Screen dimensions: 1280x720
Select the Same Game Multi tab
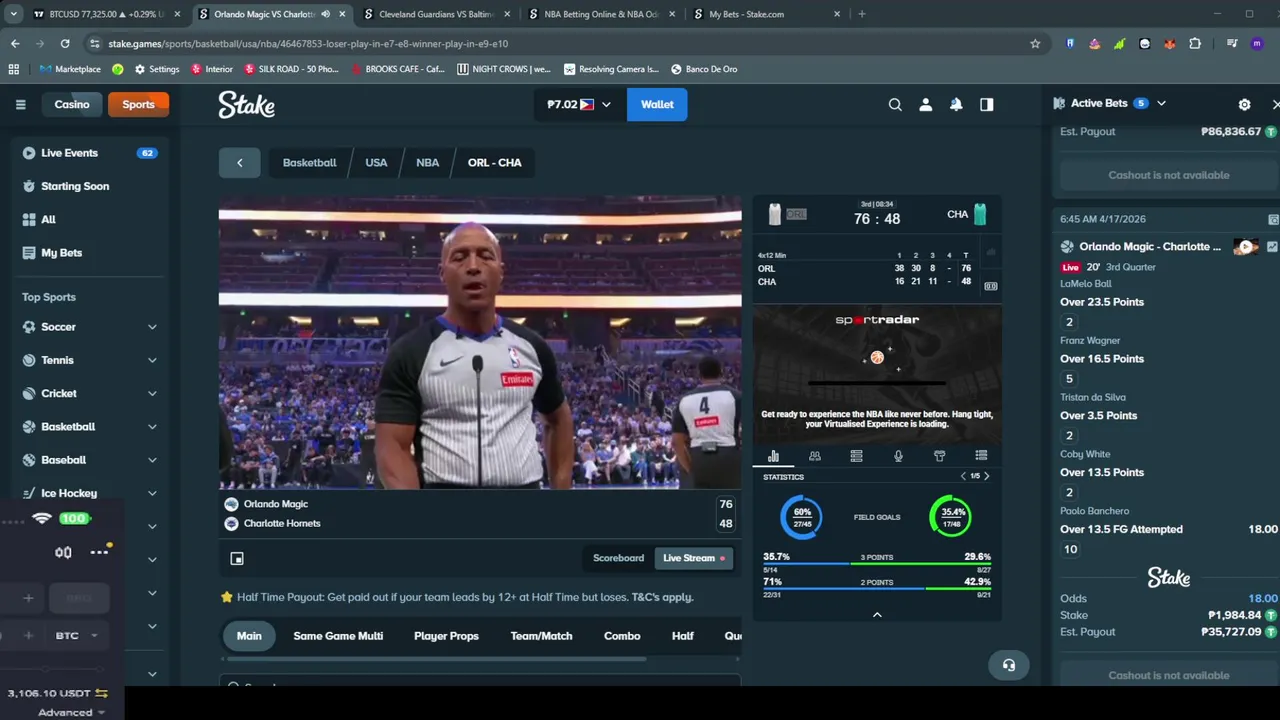point(338,636)
